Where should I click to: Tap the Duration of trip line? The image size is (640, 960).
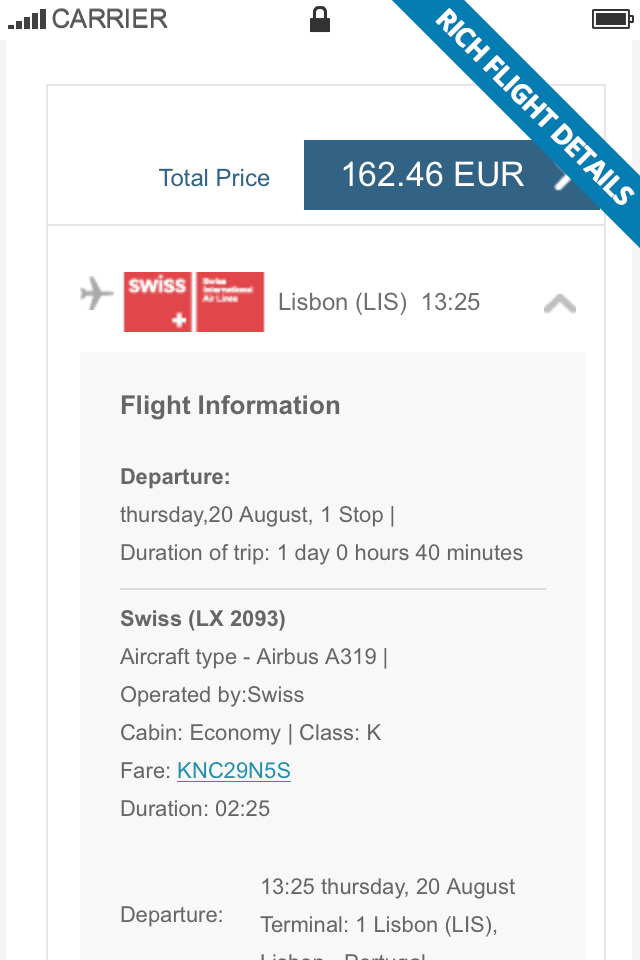[x=321, y=552]
